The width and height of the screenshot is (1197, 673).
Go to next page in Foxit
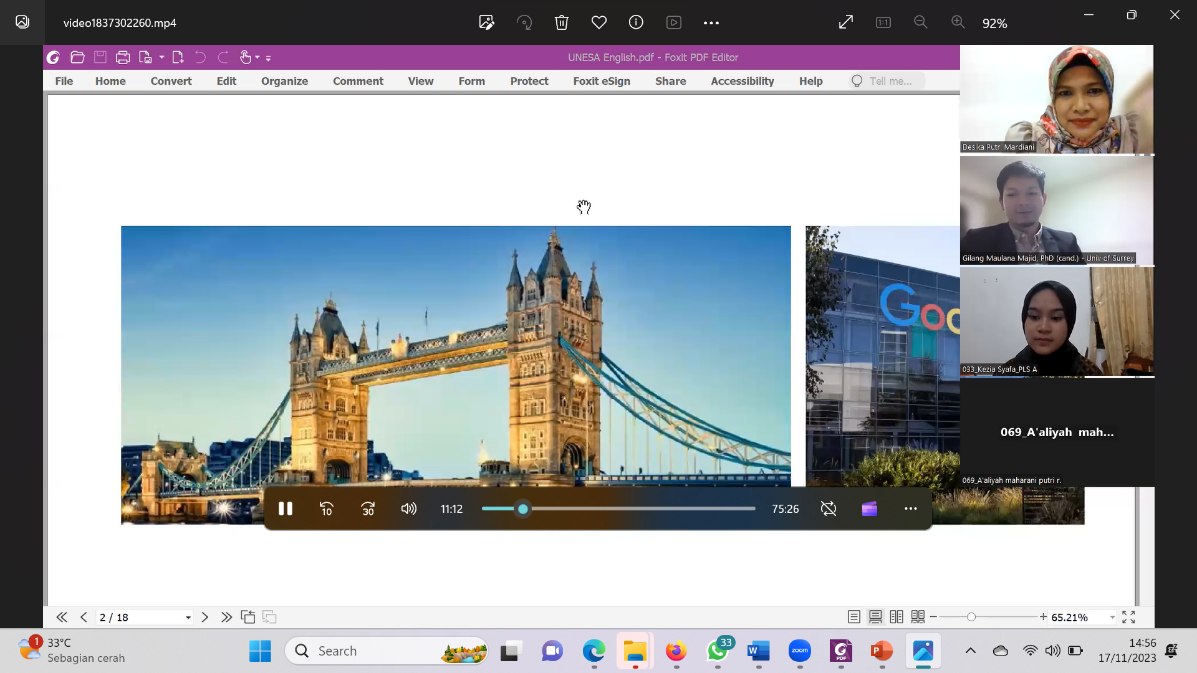205,617
